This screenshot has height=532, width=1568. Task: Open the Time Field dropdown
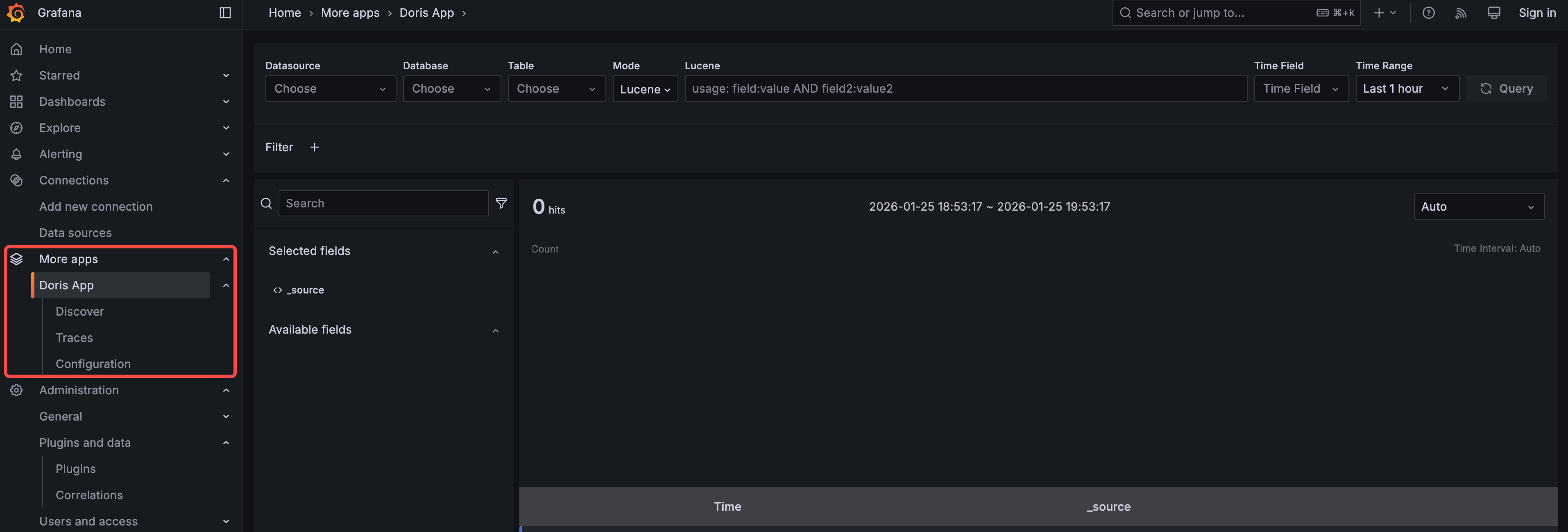pos(1301,89)
